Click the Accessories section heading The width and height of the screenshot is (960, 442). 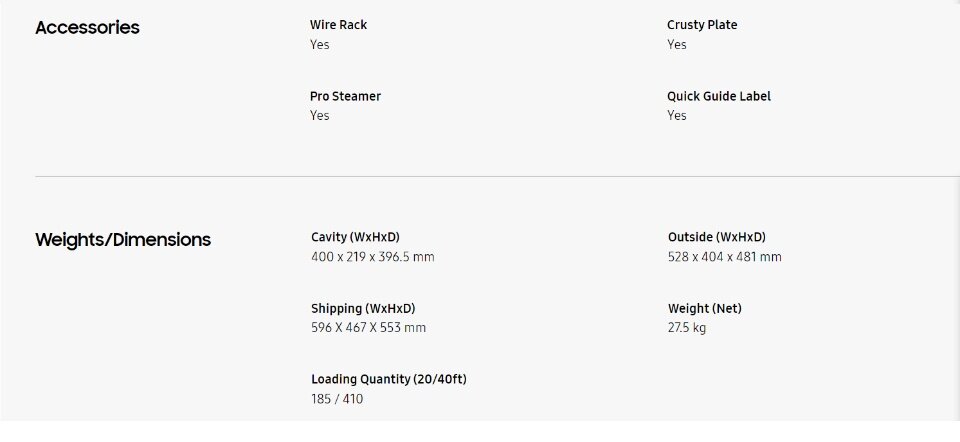pyautogui.click(x=87, y=28)
